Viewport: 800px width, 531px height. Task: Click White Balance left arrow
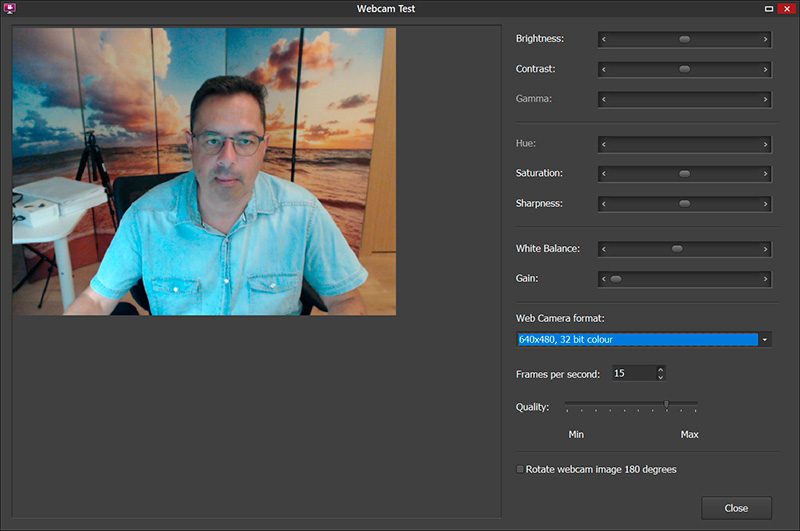[604, 249]
